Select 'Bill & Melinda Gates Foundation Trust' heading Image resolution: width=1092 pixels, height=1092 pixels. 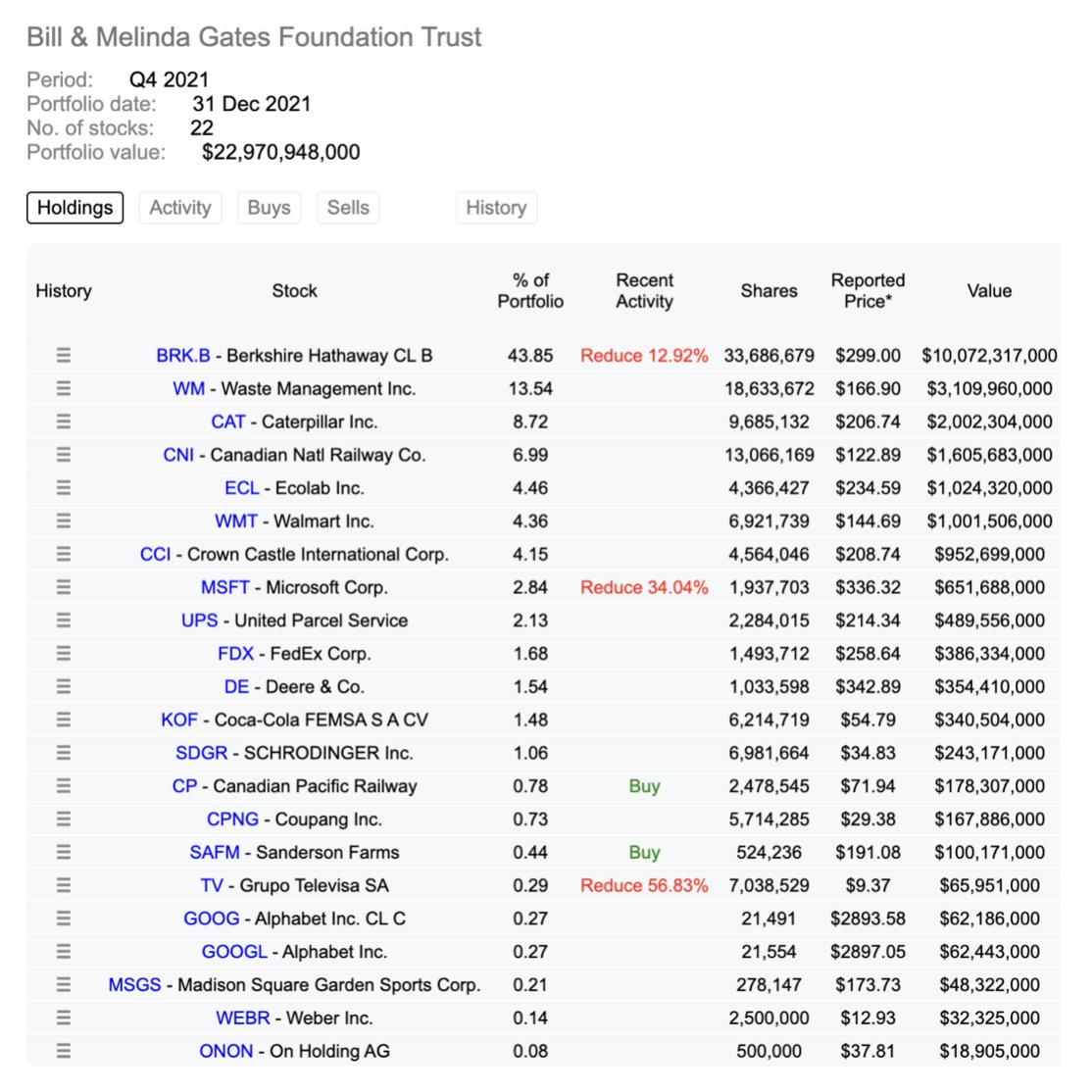click(x=254, y=37)
